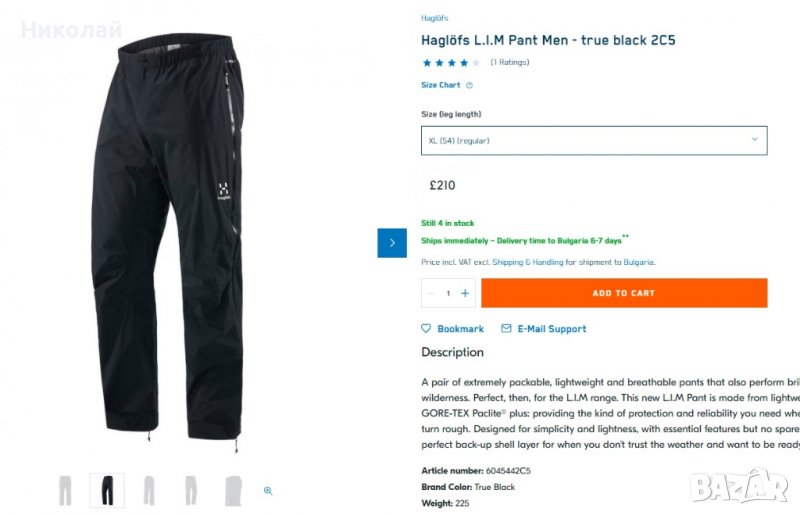
Task: Select the third pants thumbnail
Action: pyautogui.click(x=148, y=491)
